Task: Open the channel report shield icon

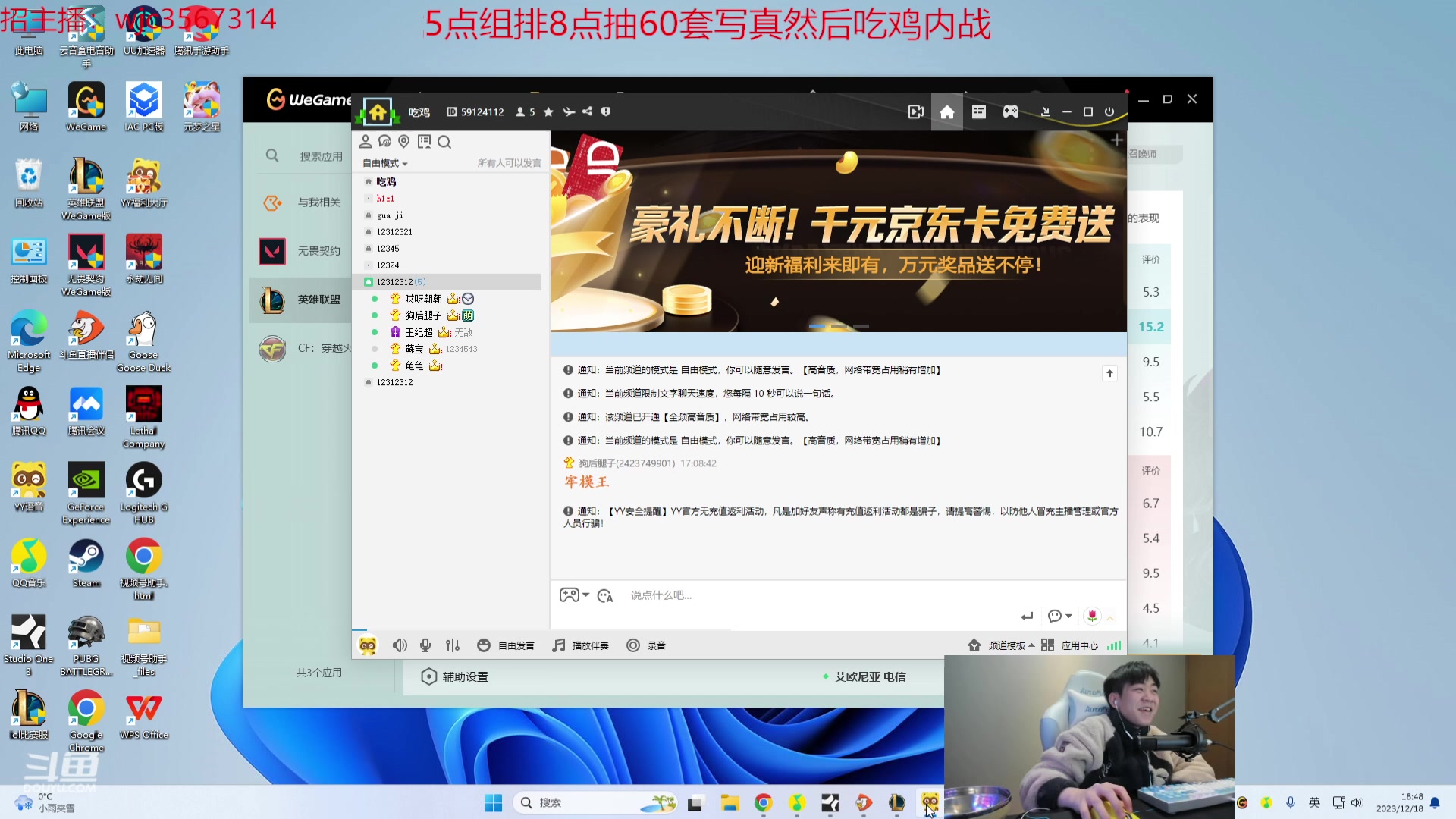Action: (606, 112)
